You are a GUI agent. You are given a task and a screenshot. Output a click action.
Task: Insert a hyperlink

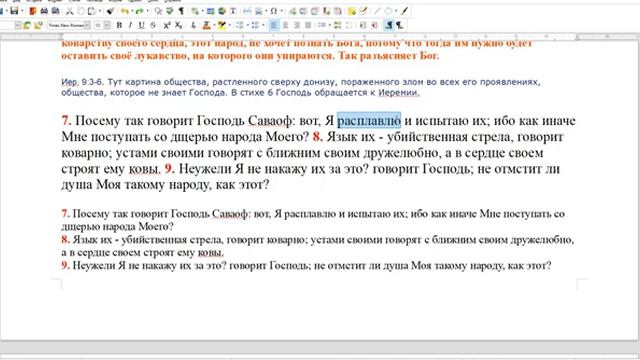(x=293, y=11)
